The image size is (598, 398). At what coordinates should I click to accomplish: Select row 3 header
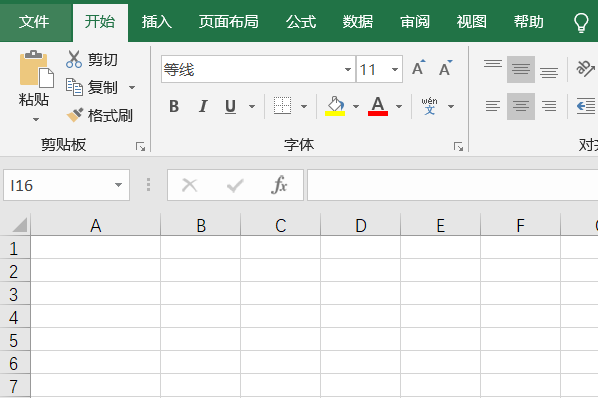tap(14, 294)
